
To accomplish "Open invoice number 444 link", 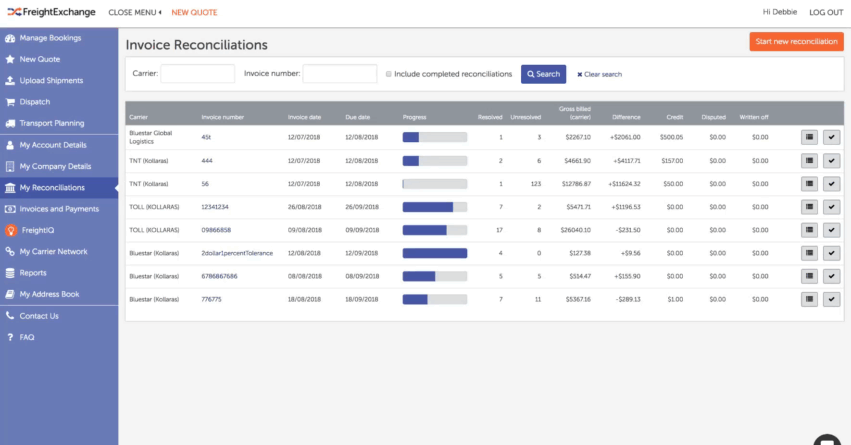I will [207, 161].
